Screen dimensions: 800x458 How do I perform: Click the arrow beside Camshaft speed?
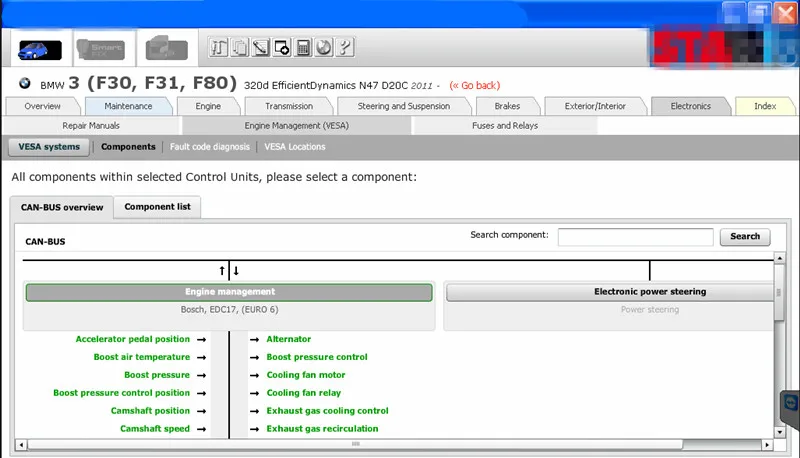202,429
